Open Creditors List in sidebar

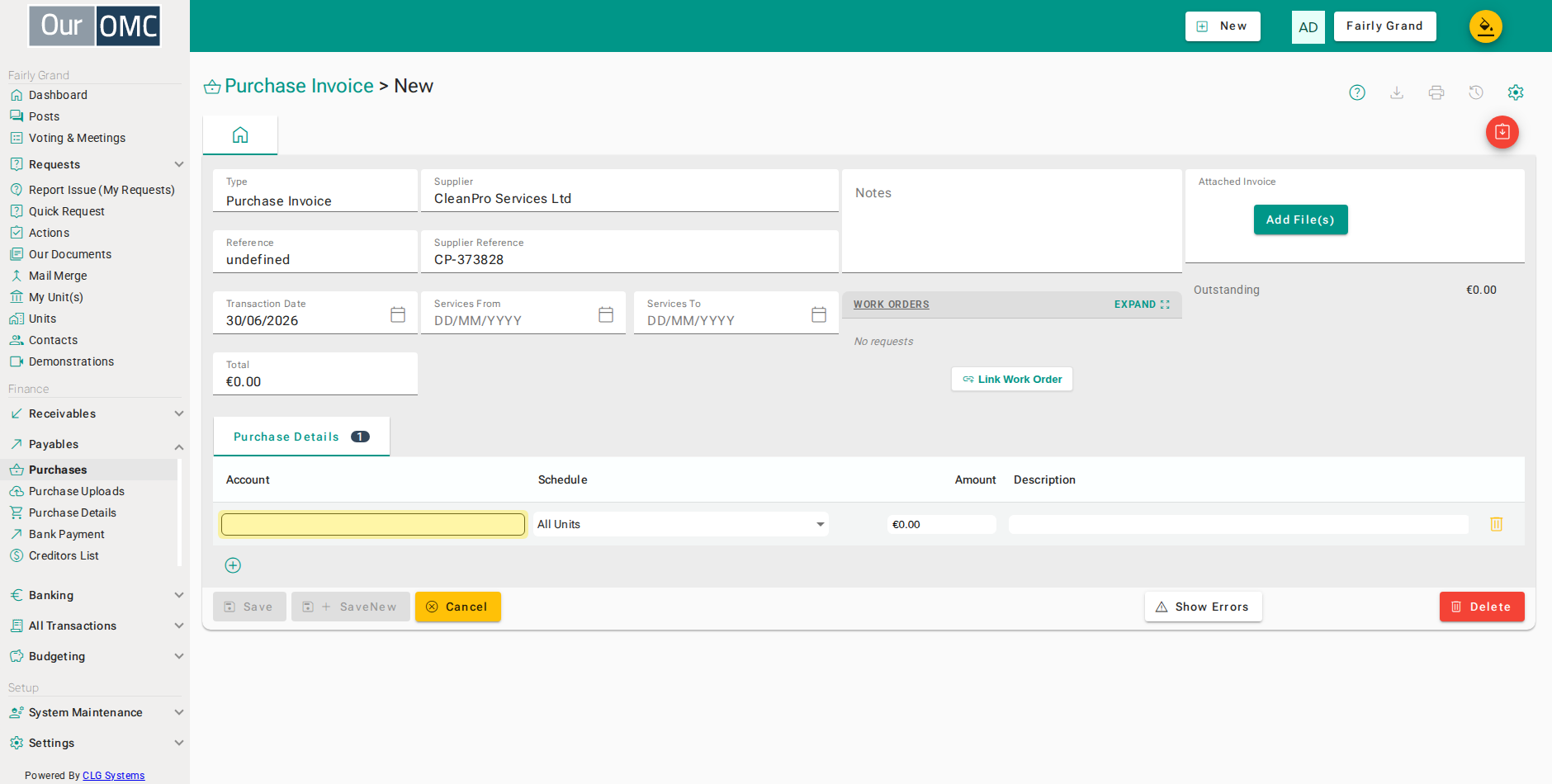[64, 555]
